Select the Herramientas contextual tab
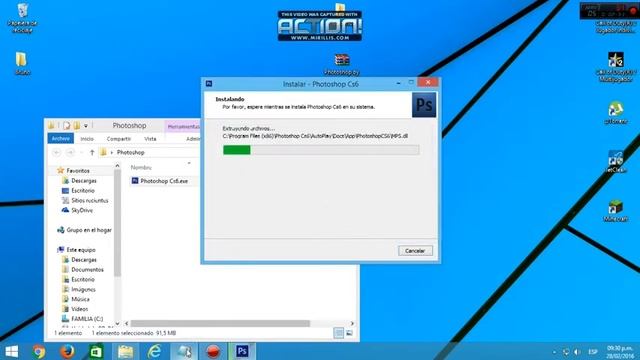The width and height of the screenshot is (640, 360). 183,127
